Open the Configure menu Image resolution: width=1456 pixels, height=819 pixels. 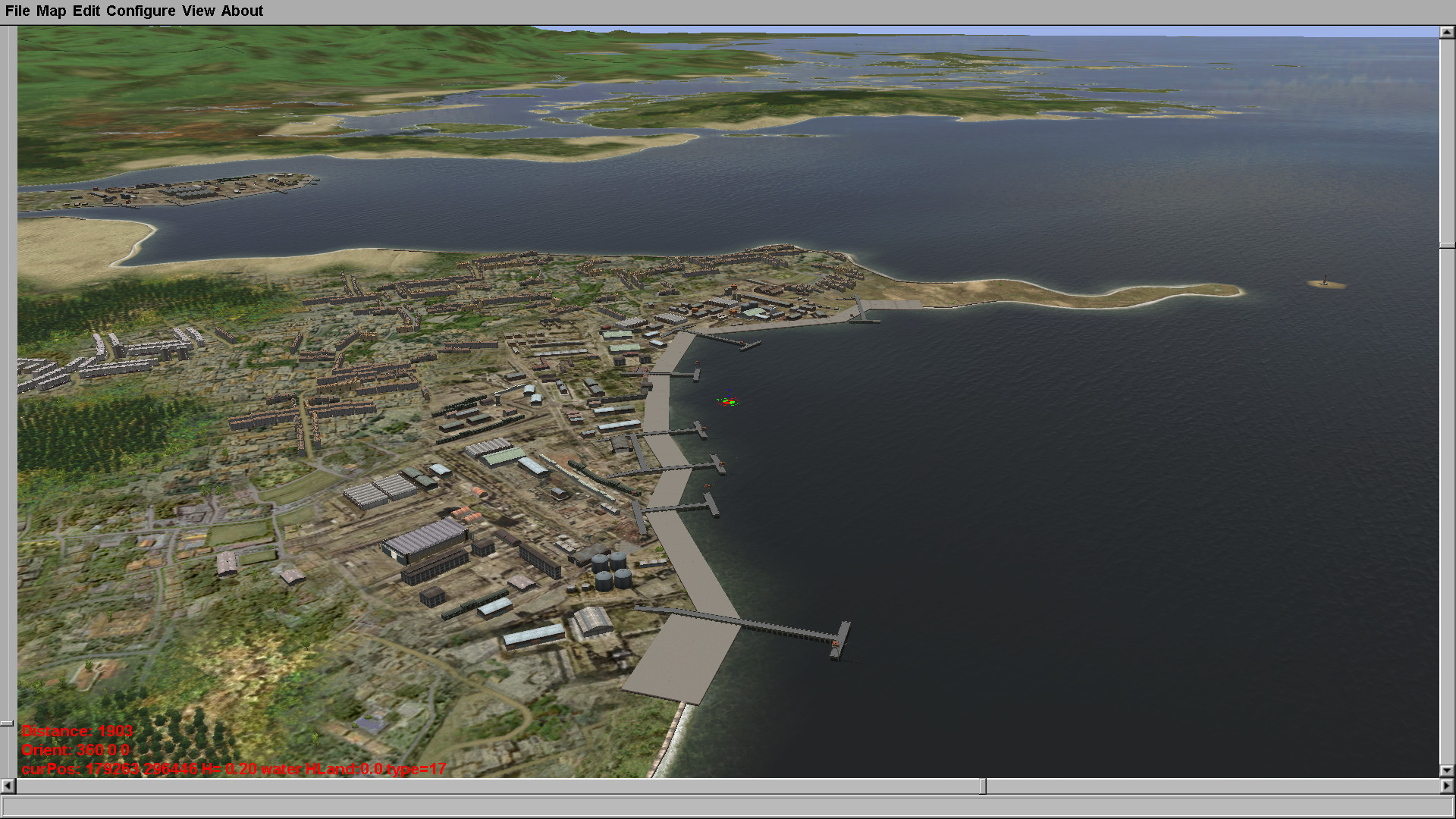(x=140, y=11)
